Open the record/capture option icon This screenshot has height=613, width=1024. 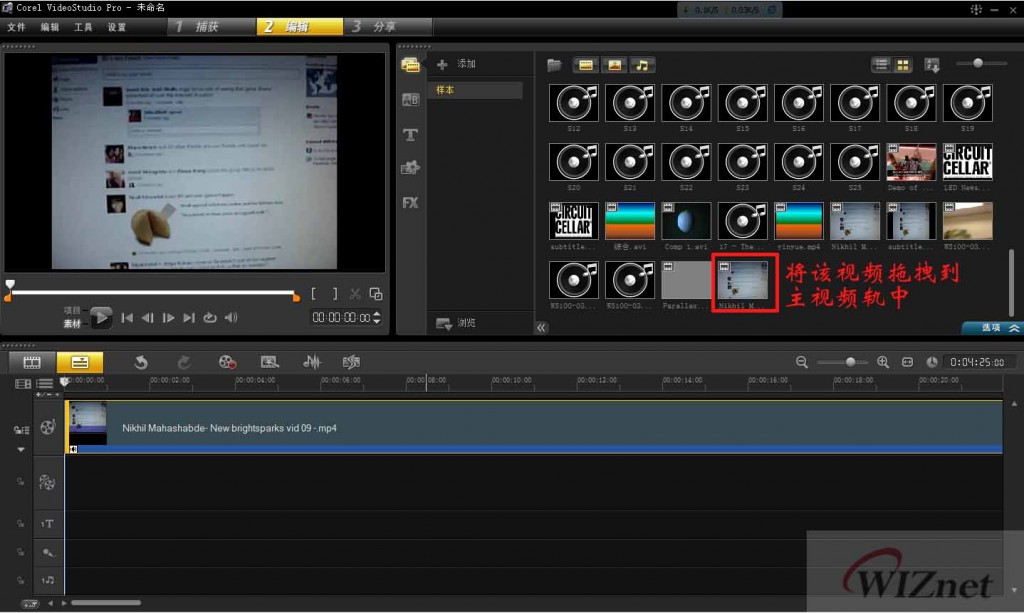(227, 362)
